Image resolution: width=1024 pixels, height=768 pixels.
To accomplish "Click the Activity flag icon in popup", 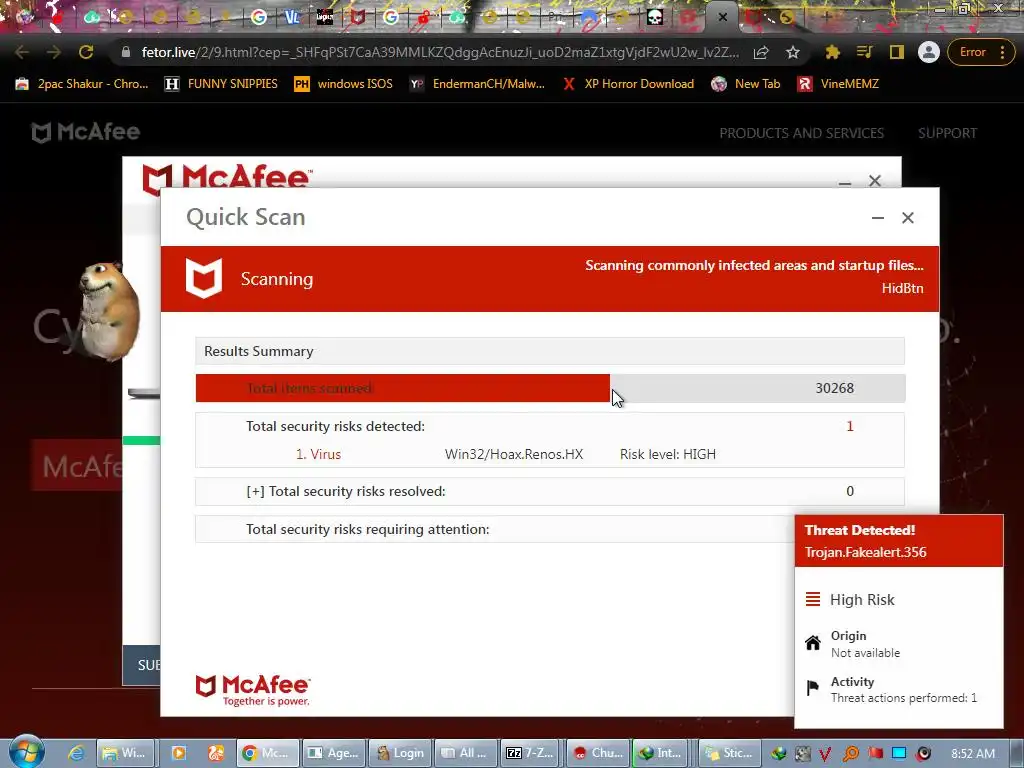I will point(812,688).
